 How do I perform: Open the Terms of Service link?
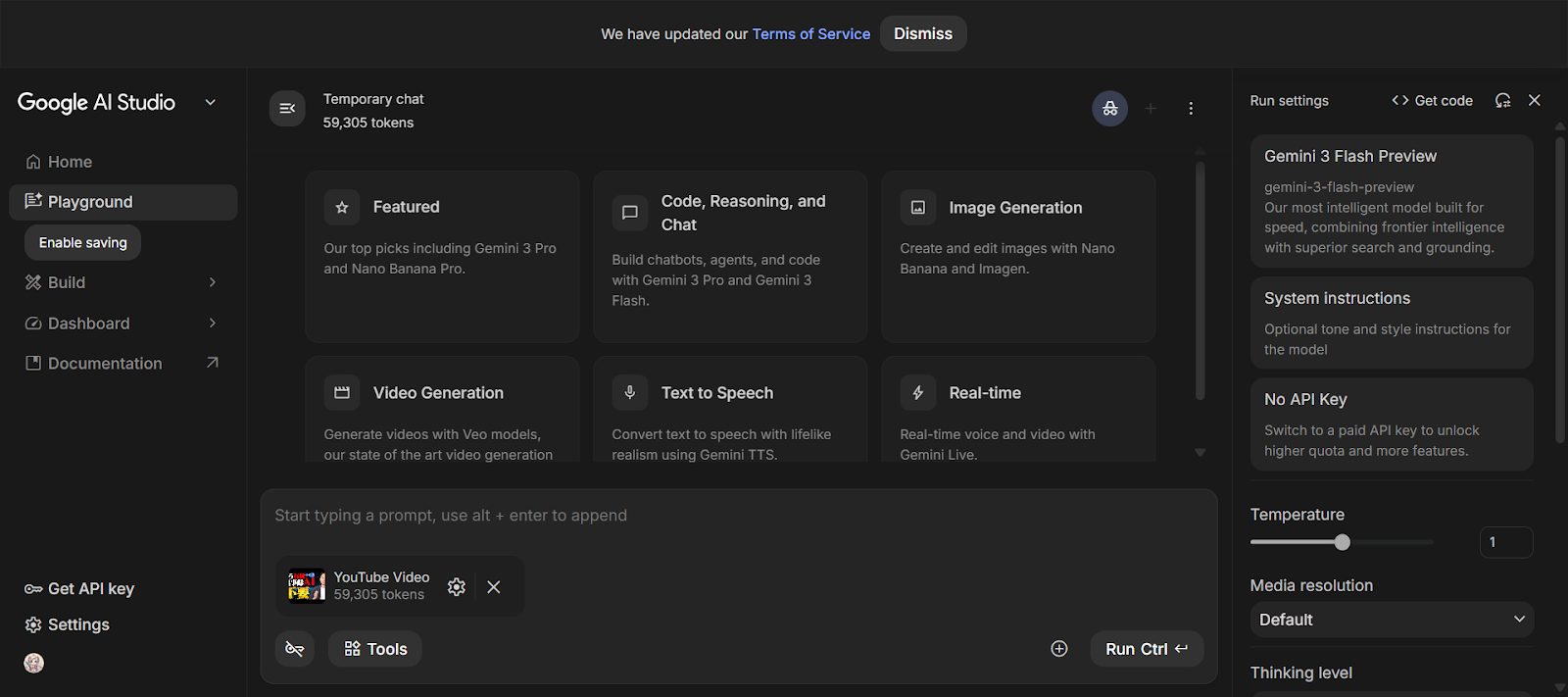(x=810, y=33)
